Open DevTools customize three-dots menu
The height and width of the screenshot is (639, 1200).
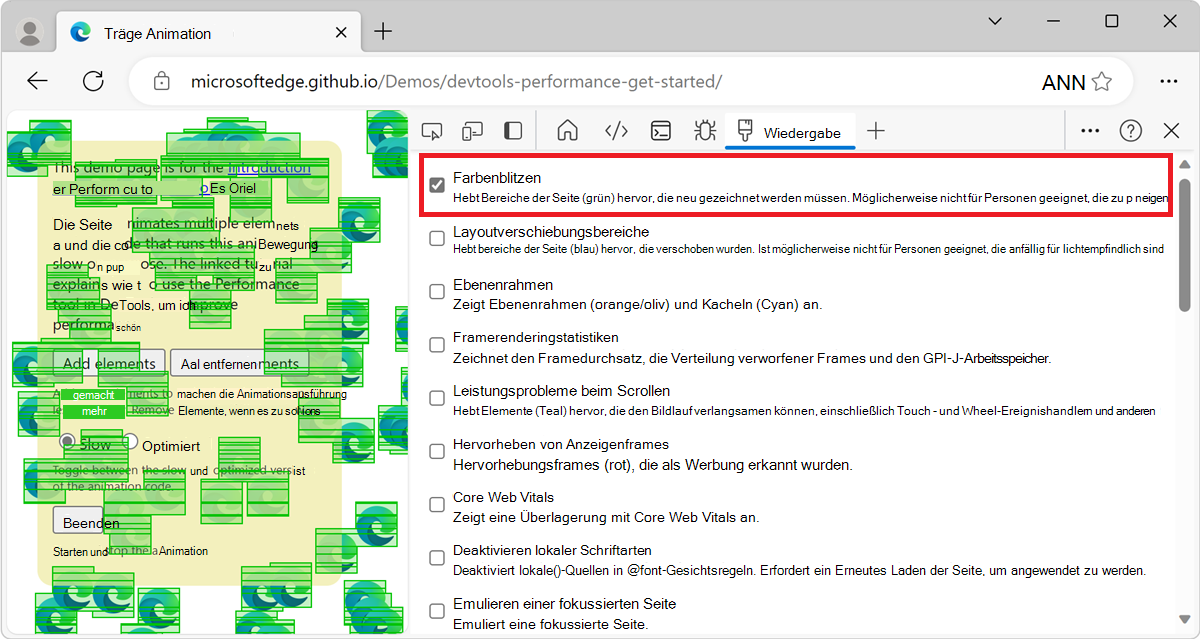coord(1090,131)
